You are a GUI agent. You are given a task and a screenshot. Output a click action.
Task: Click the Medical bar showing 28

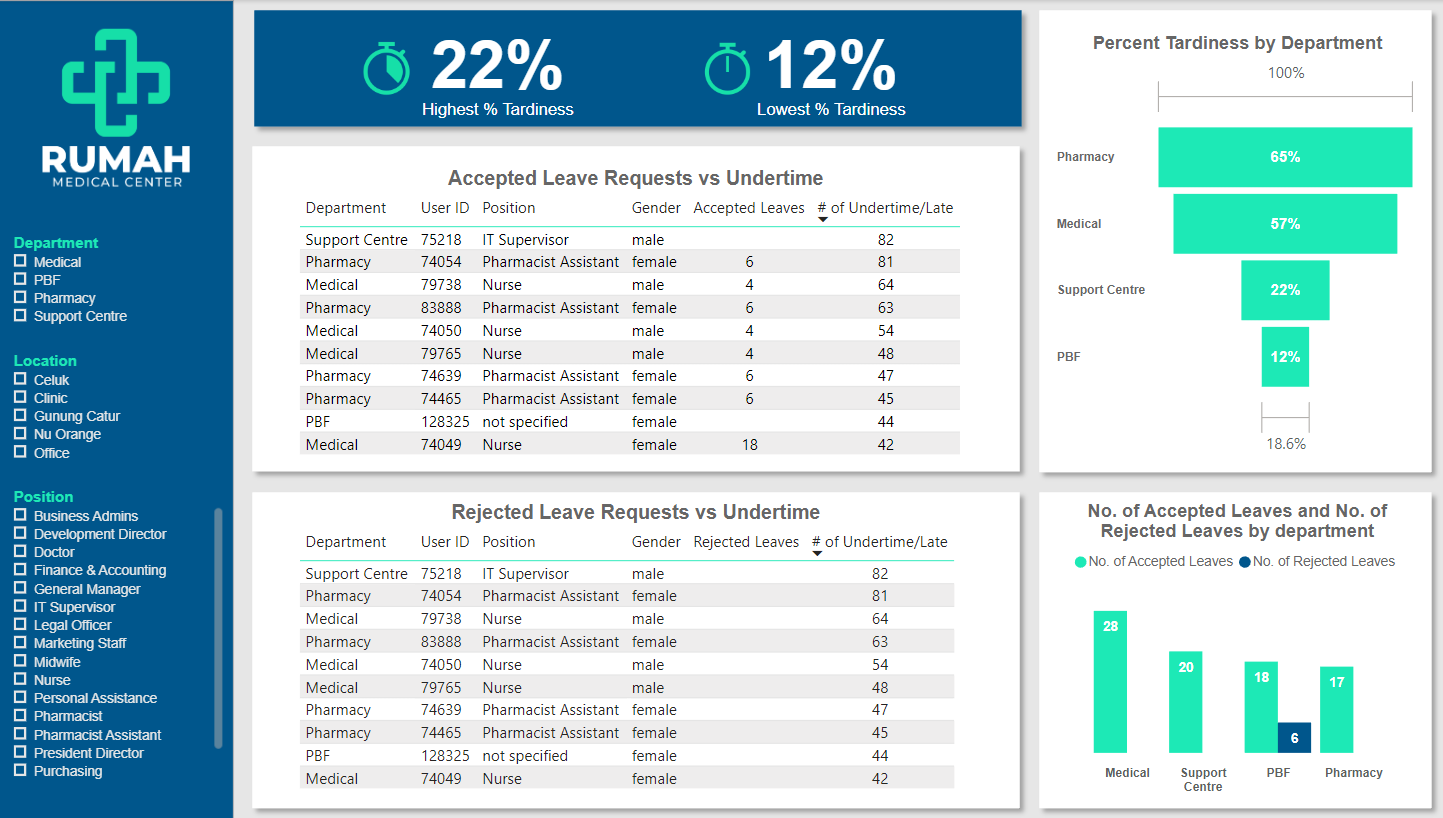(x=1110, y=682)
